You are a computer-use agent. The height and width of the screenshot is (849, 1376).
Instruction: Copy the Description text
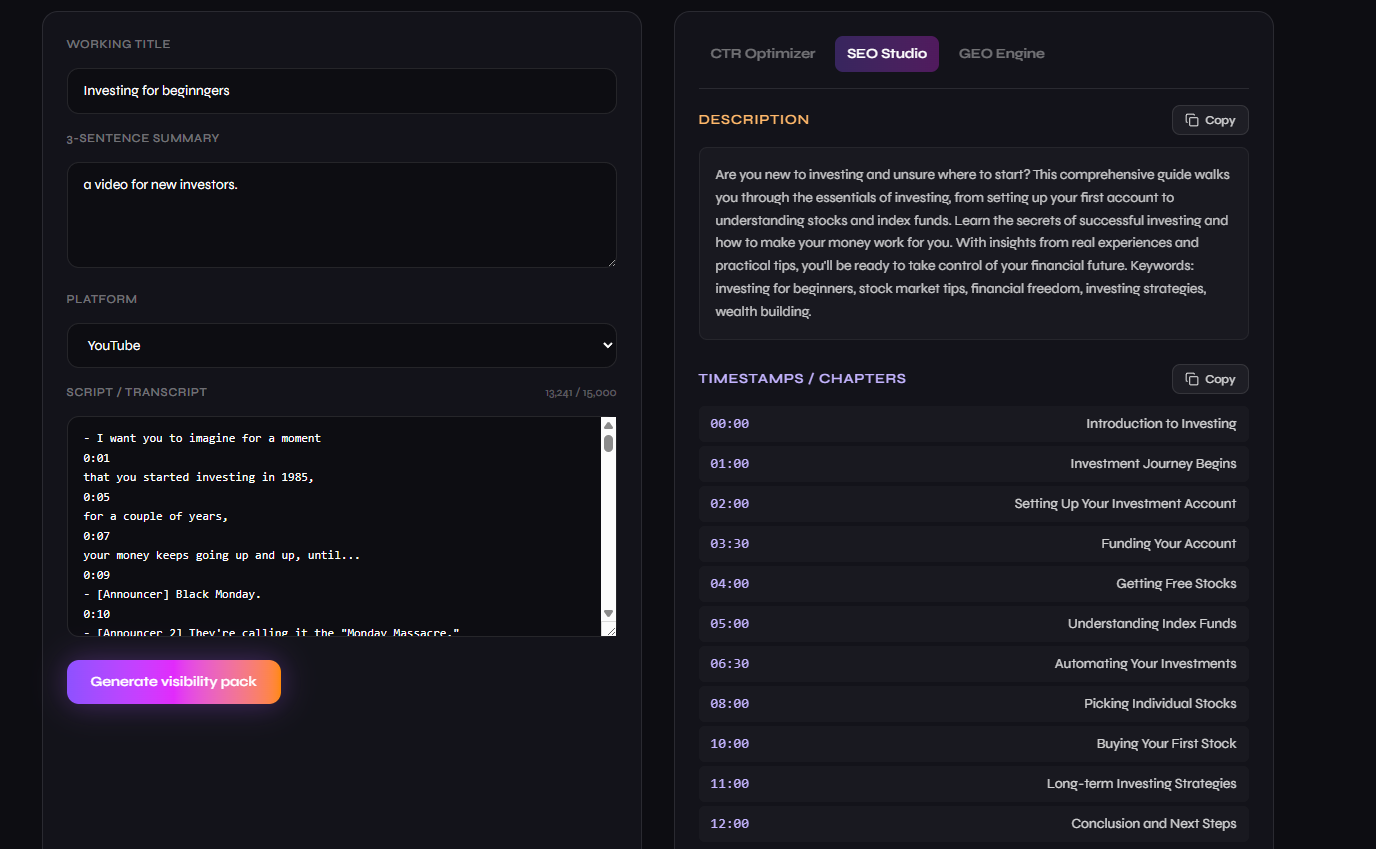pyautogui.click(x=1210, y=120)
